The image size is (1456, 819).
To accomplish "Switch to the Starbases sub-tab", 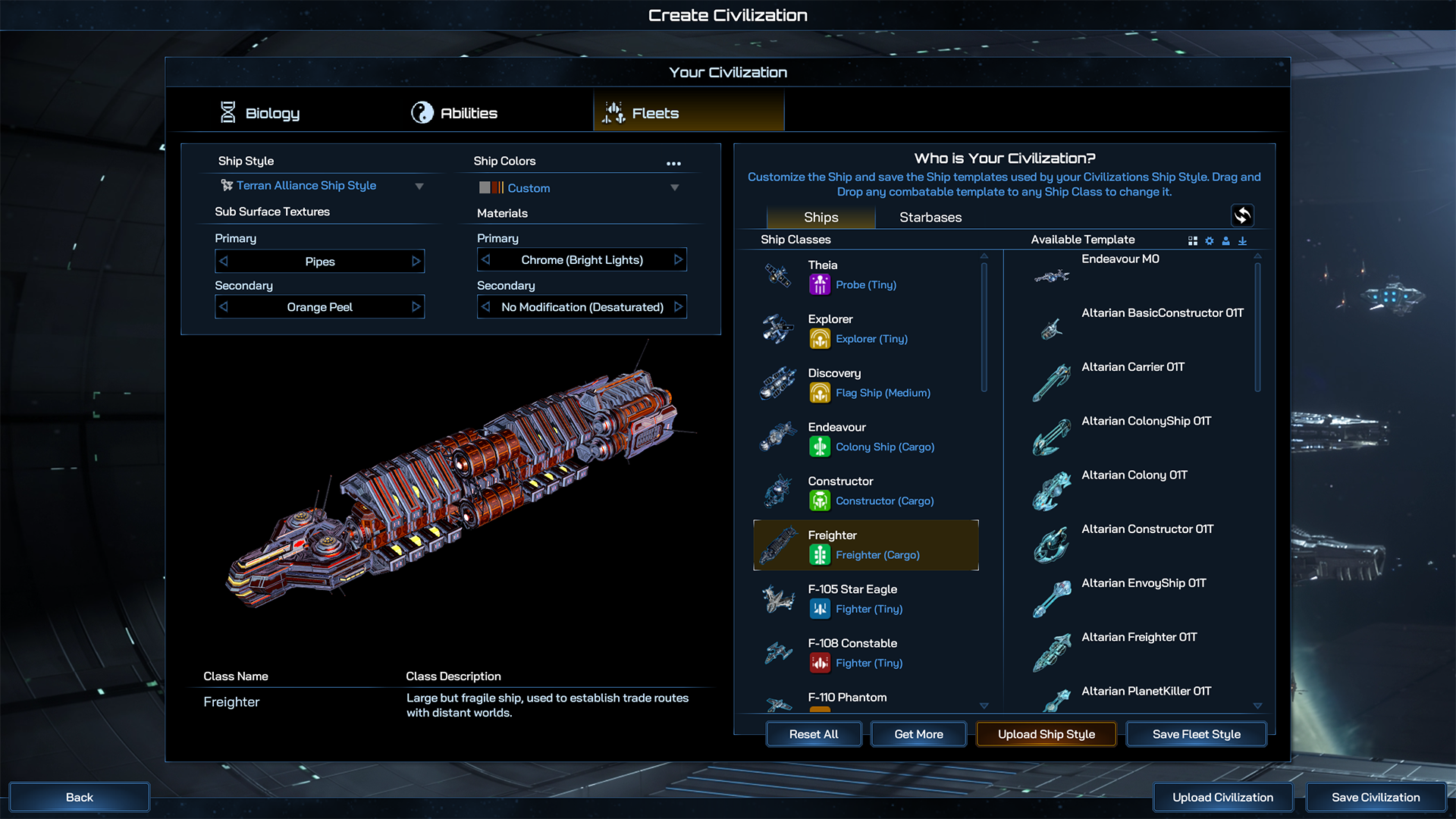I will [930, 217].
